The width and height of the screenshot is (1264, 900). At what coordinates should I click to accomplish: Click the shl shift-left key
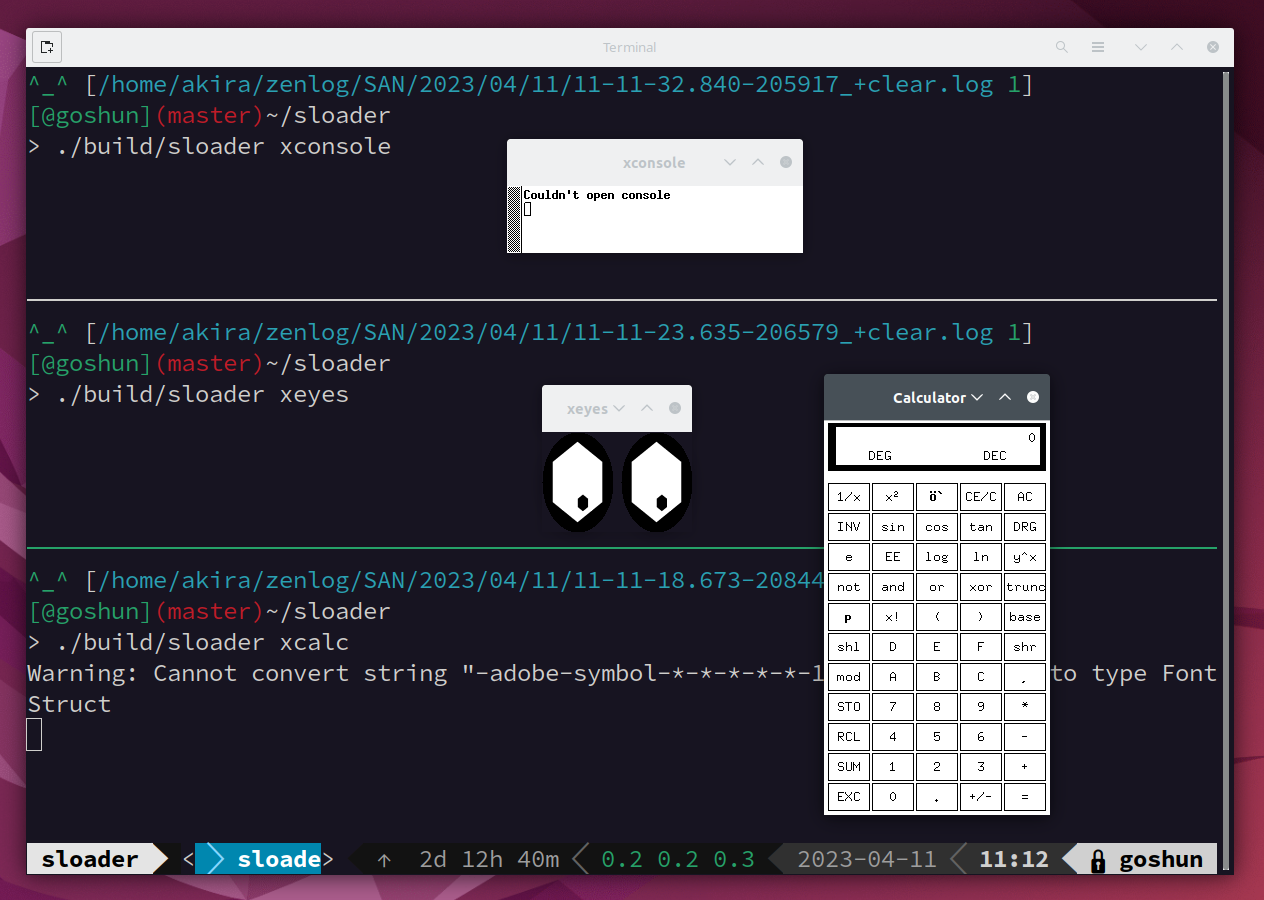pos(849,647)
